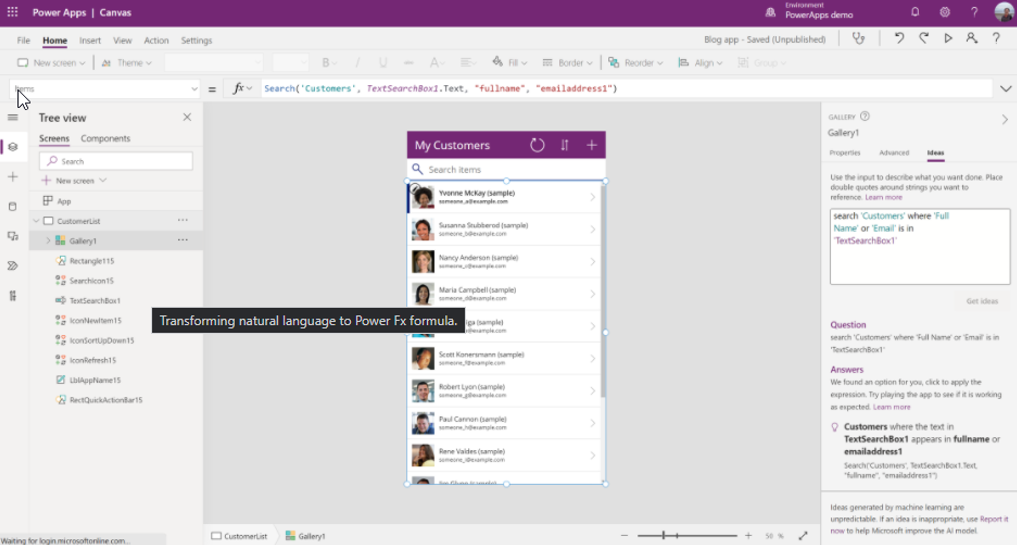Select TextSearchBox1 in tree view
Image resolution: width=1017 pixels, height=545 pixels.
pos(95,300)
